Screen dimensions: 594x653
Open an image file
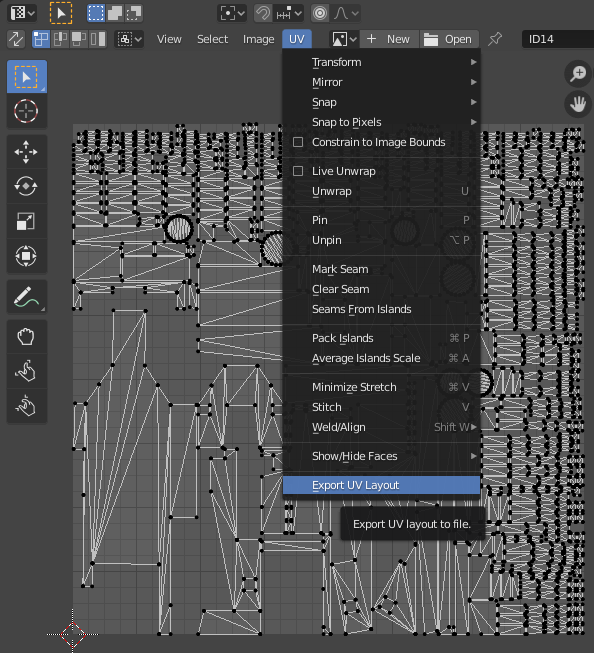click(449, 39)
